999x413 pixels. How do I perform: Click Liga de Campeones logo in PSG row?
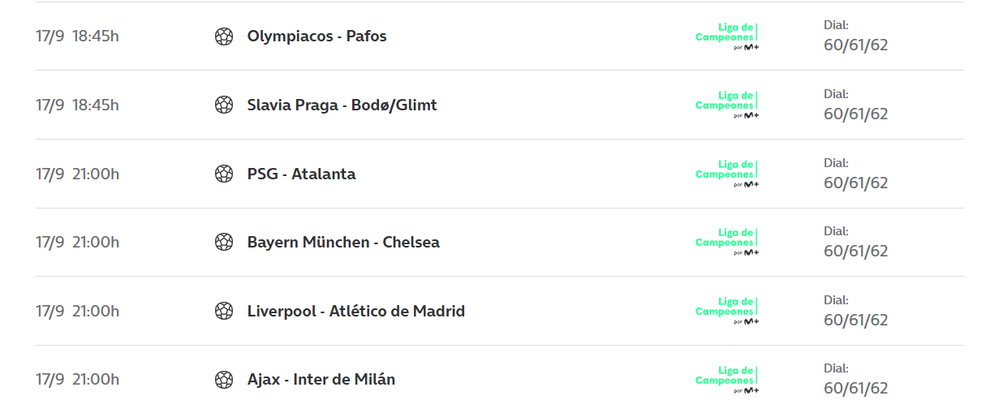click(728, 174)
